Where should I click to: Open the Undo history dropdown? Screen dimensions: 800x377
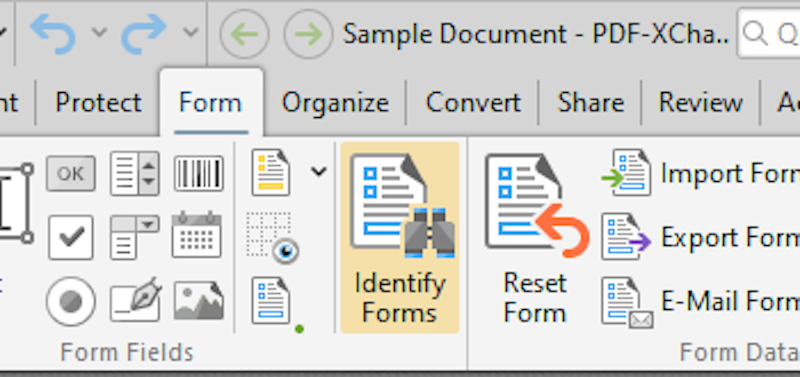tap(99, 33)
